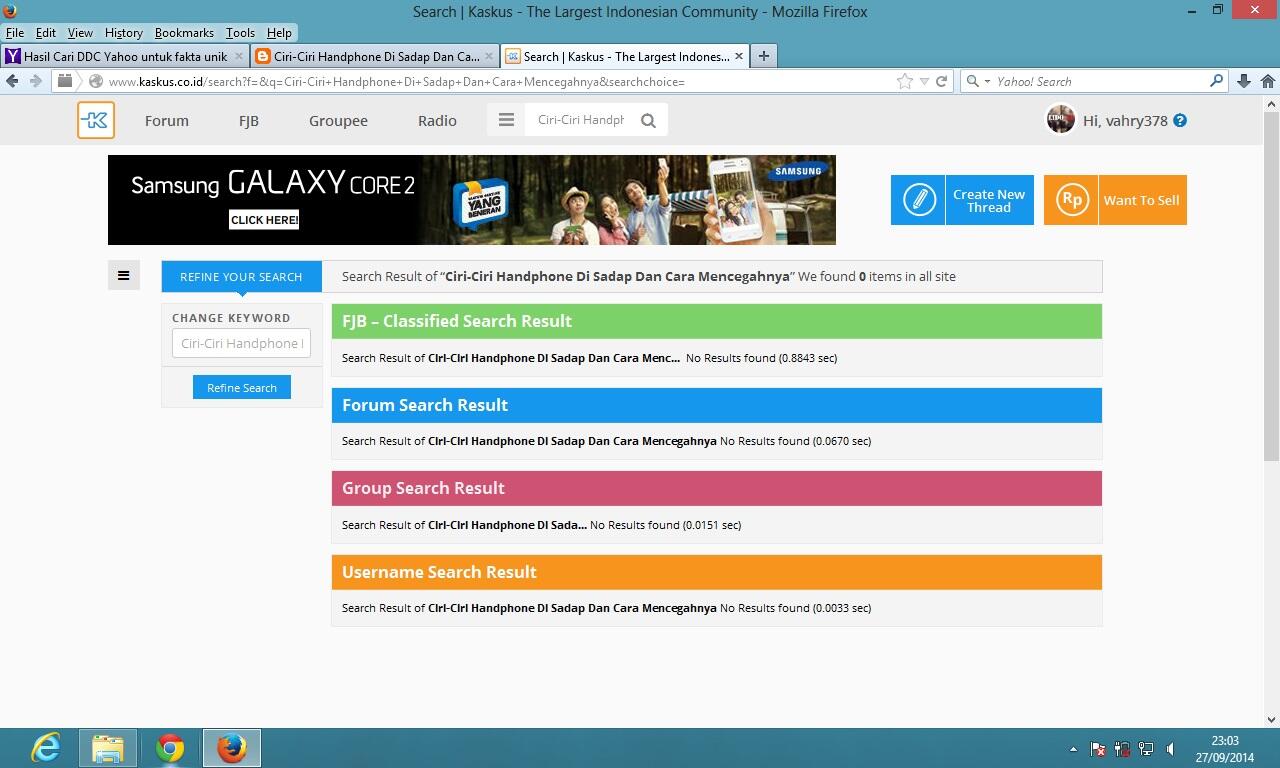Viewport: 1280px width, 768px height.
Task: Click the vahry378 avatar picture
Action: pos(1060,119)
